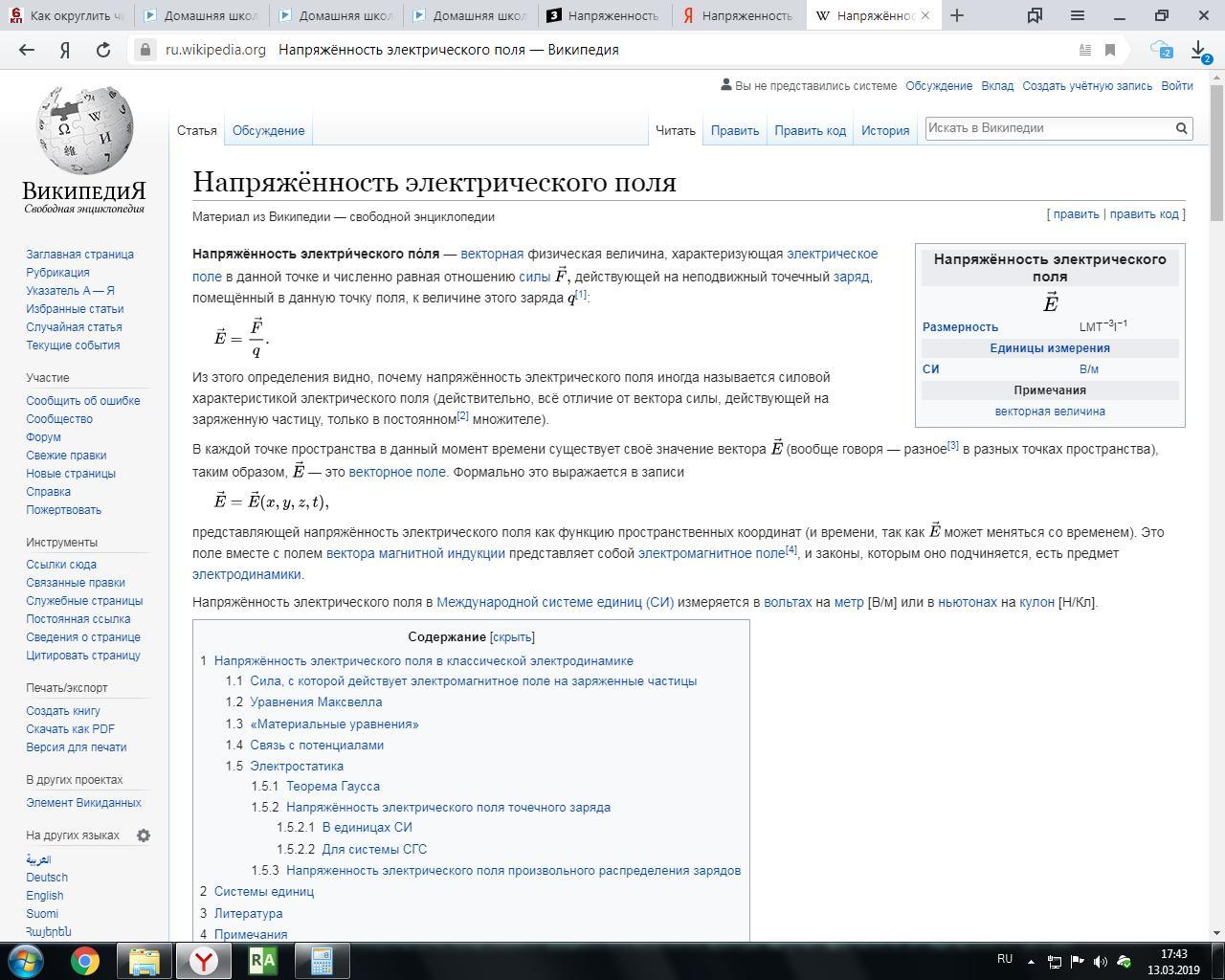Click Скачать как PDF link
Screen dimensions: 1225x980
click(70, 729)
